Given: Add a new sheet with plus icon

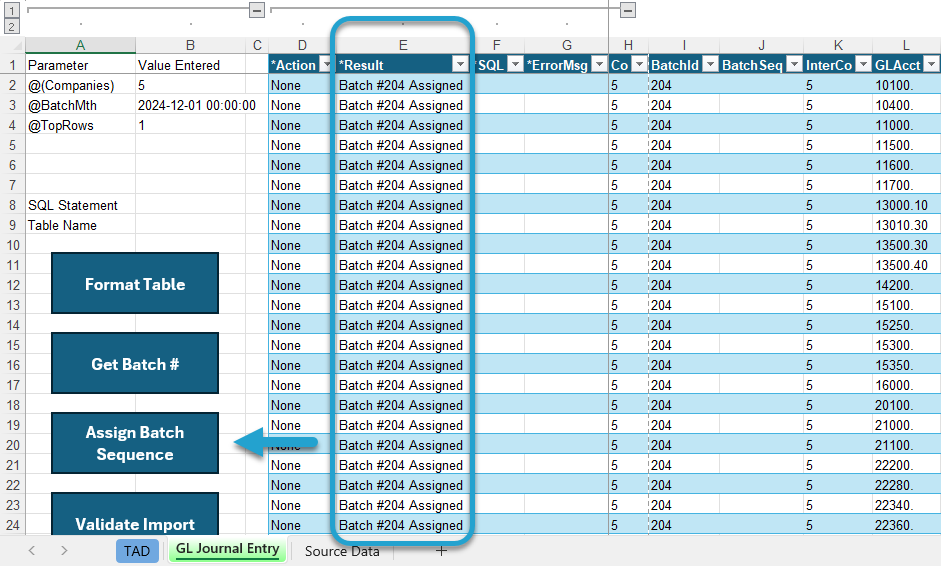Looking at the screenshot, I should (x=441, y=551).
